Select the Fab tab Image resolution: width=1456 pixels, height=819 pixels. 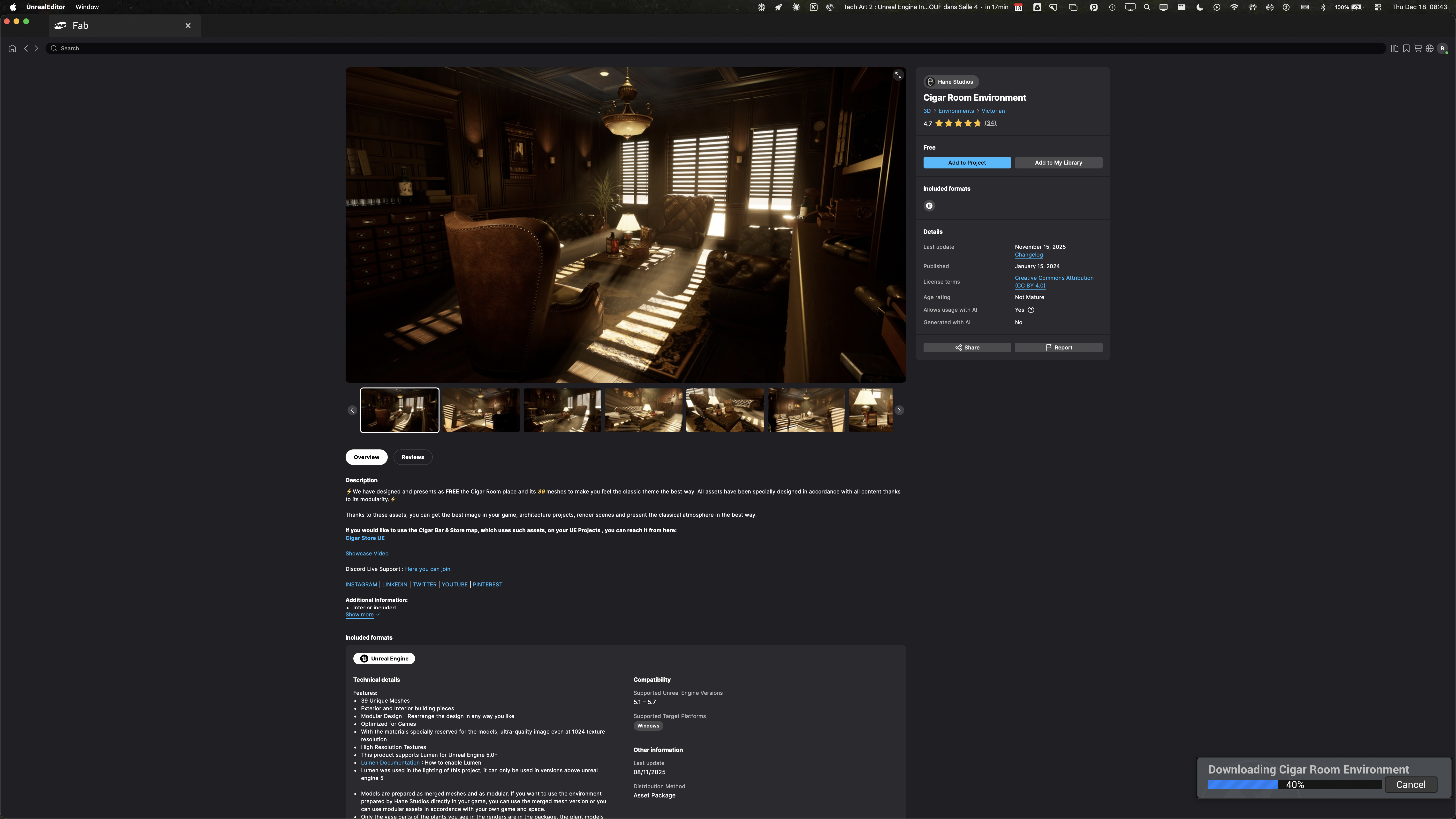tap(125, 25)
